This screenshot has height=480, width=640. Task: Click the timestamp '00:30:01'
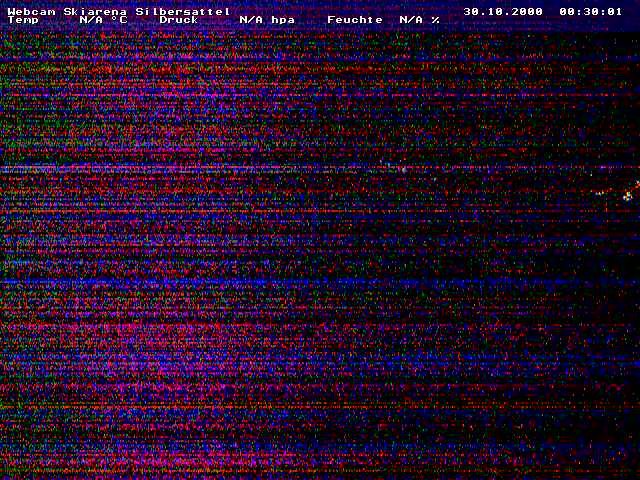point(591,11)
